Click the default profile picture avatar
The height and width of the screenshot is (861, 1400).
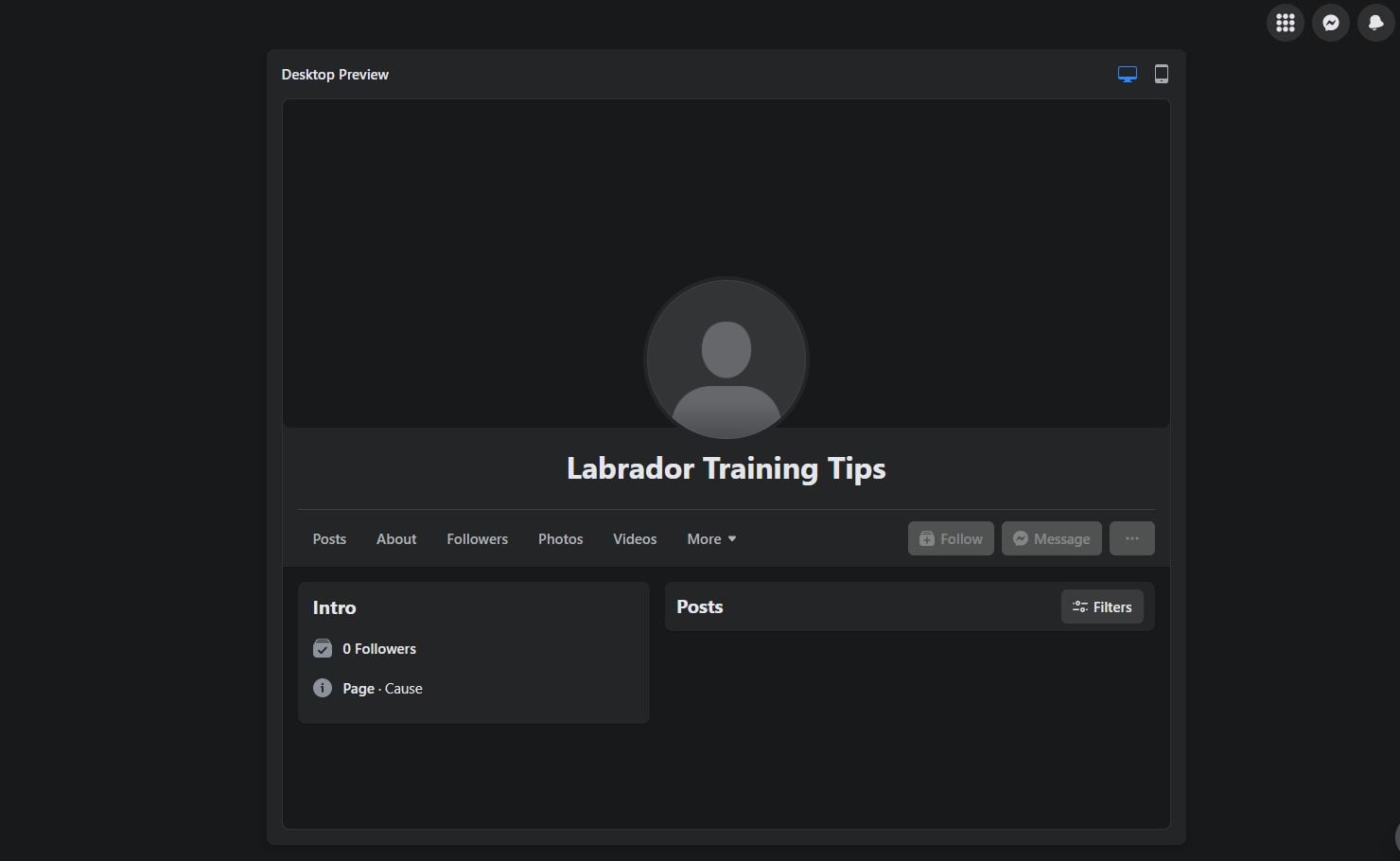coord(726,359)
